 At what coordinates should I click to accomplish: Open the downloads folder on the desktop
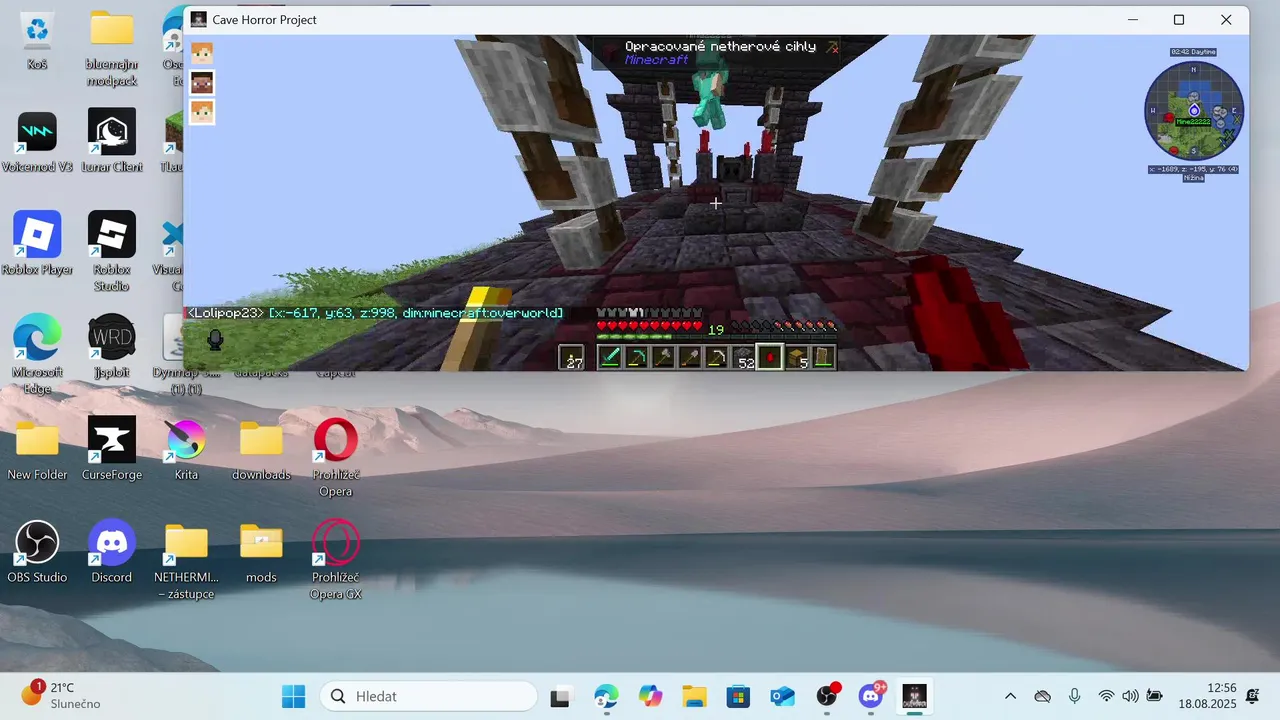tap(261, 448)
